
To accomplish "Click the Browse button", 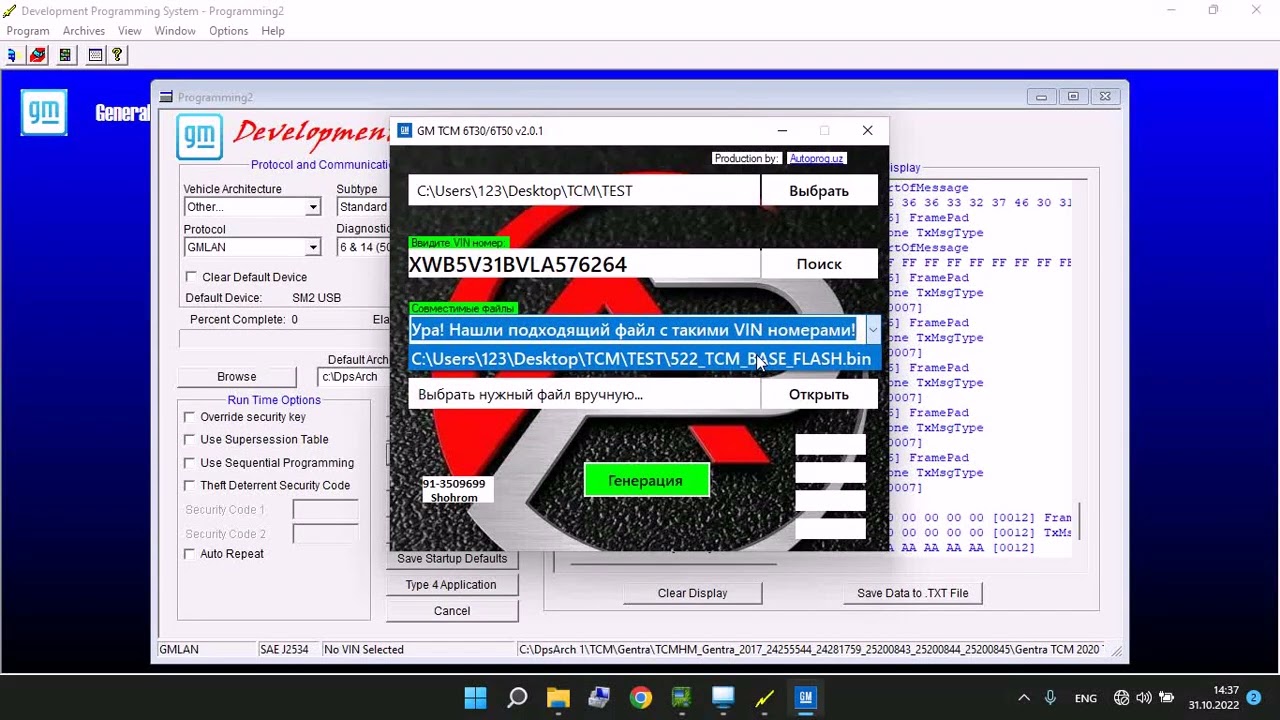I will [x=237, y=377].
